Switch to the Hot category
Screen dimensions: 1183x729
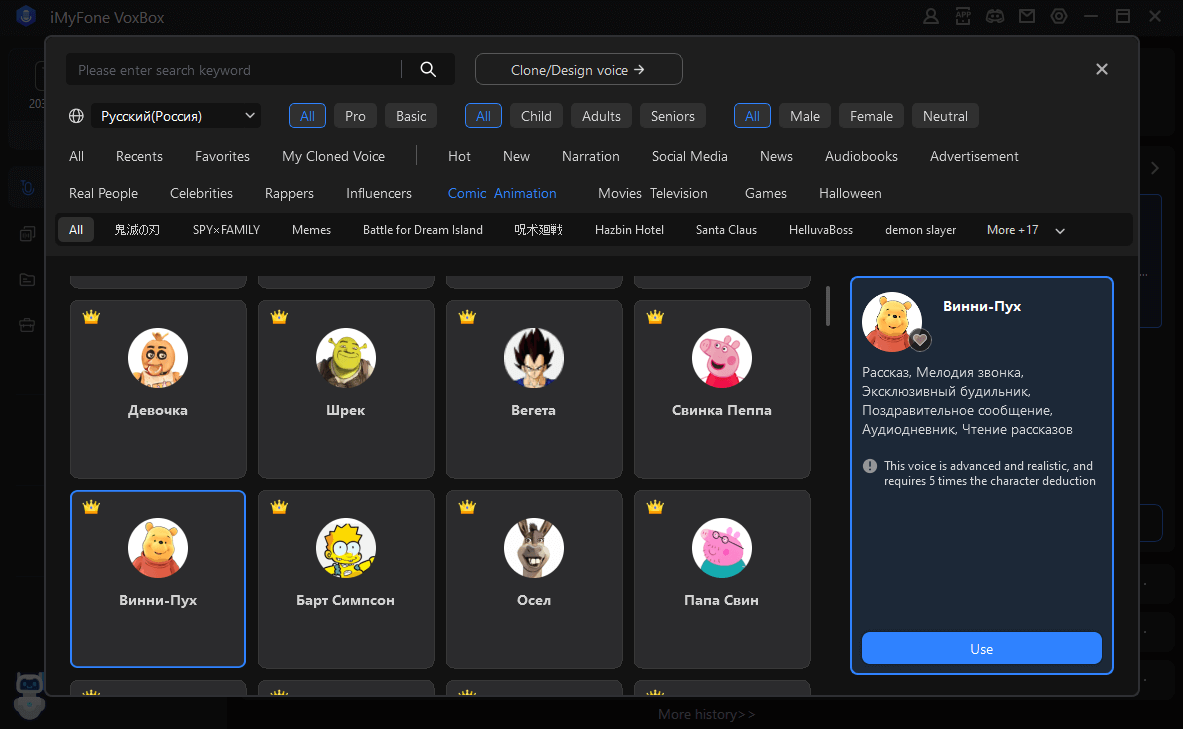pyautogui.click(x=459, y=156)
